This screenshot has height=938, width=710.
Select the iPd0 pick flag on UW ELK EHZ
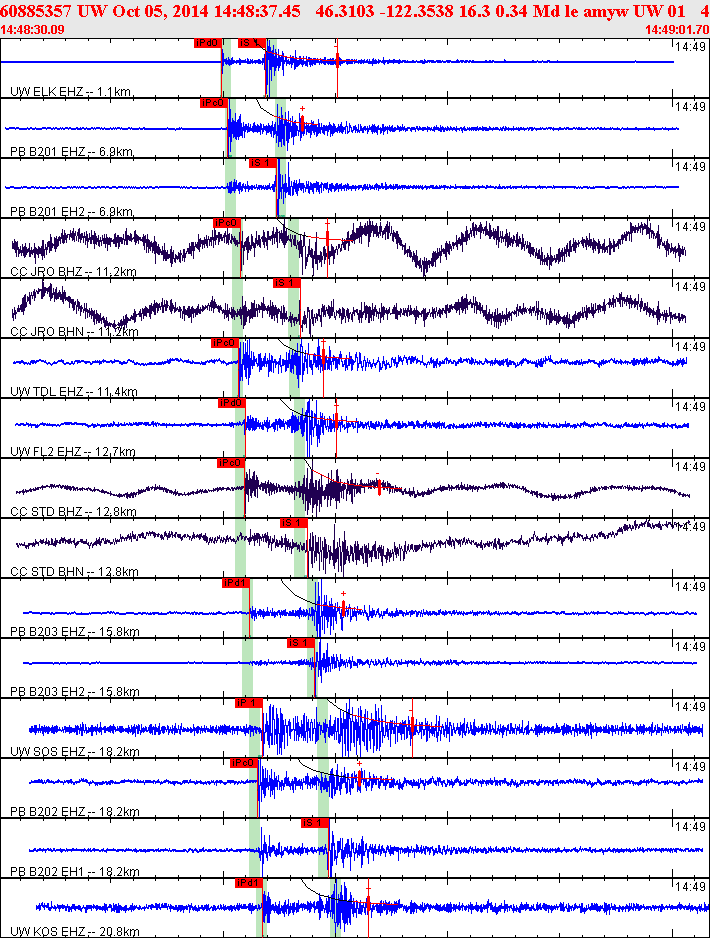pyautogui.click(x=208, y=43)
